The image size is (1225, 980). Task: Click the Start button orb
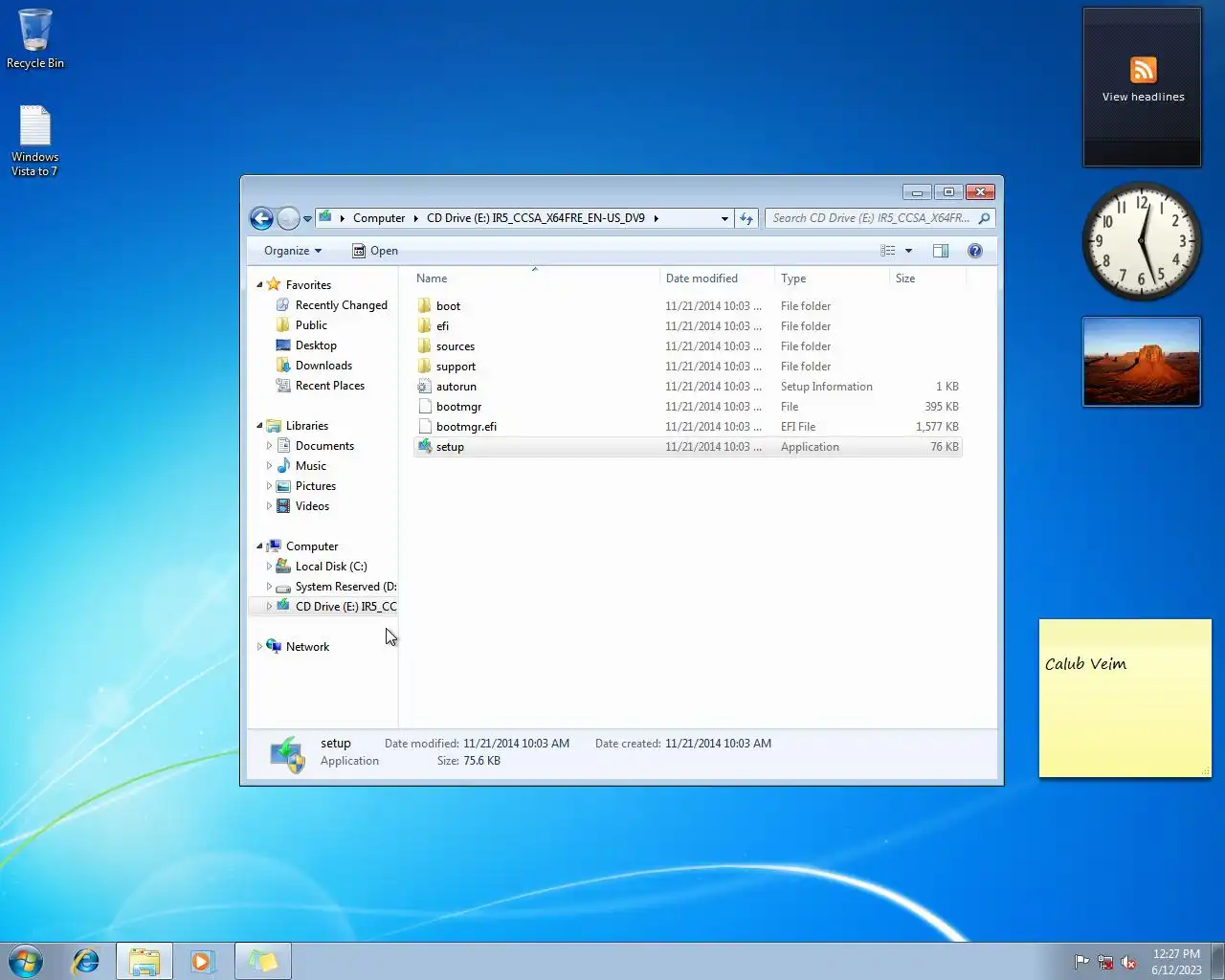26,961
